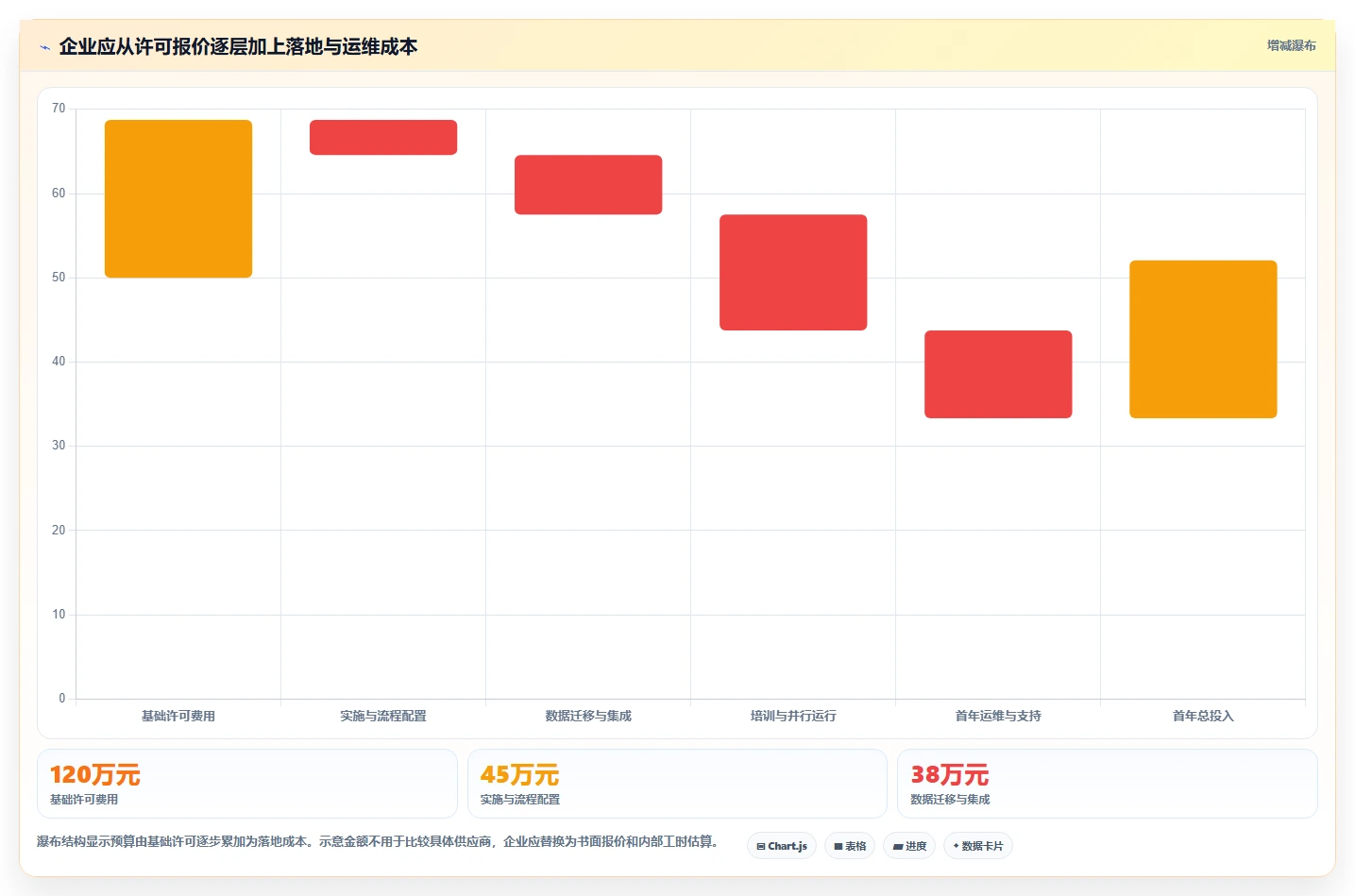1355x896 pixels.
Task: Click the 首年总投入 axis label
Action: [x=1203, y=716]
